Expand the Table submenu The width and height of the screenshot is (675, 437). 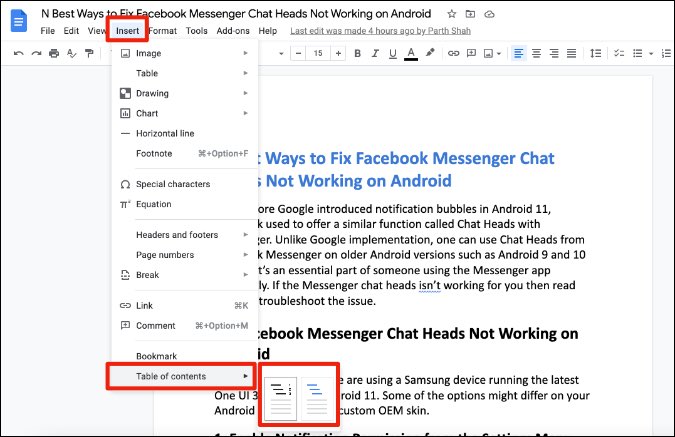[184, 73]
